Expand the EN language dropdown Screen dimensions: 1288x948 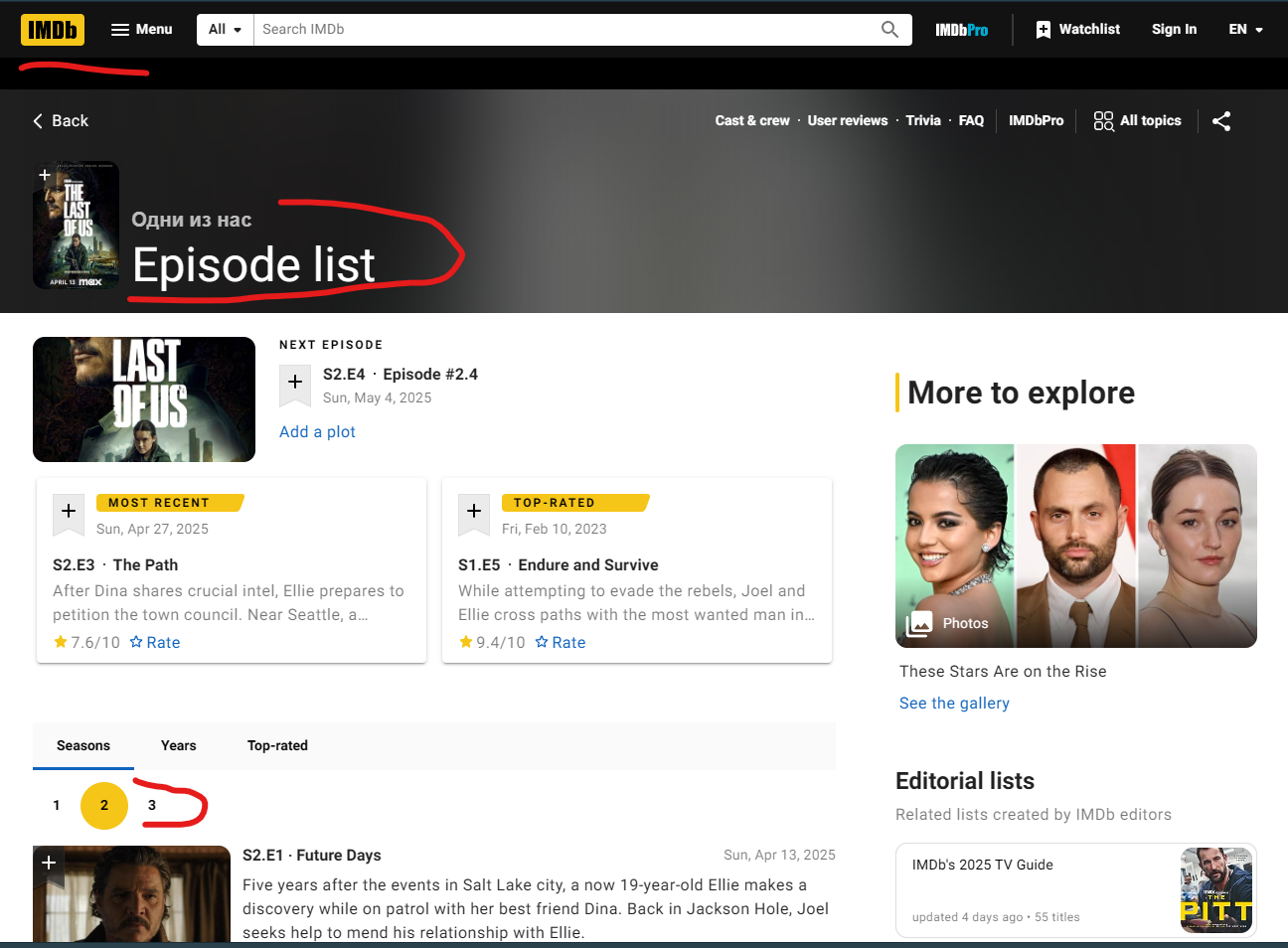1245,30
